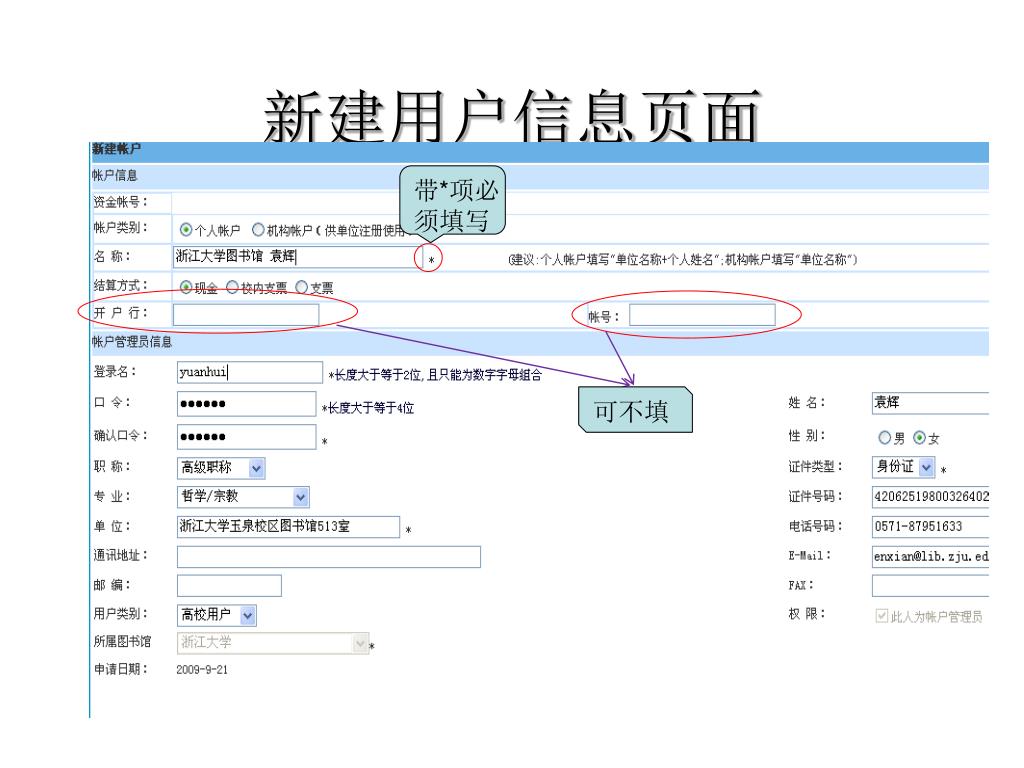Click the E-Mail input field
Image resolution: width=1024 pixels, height=768 pixels.
point(931,556)
